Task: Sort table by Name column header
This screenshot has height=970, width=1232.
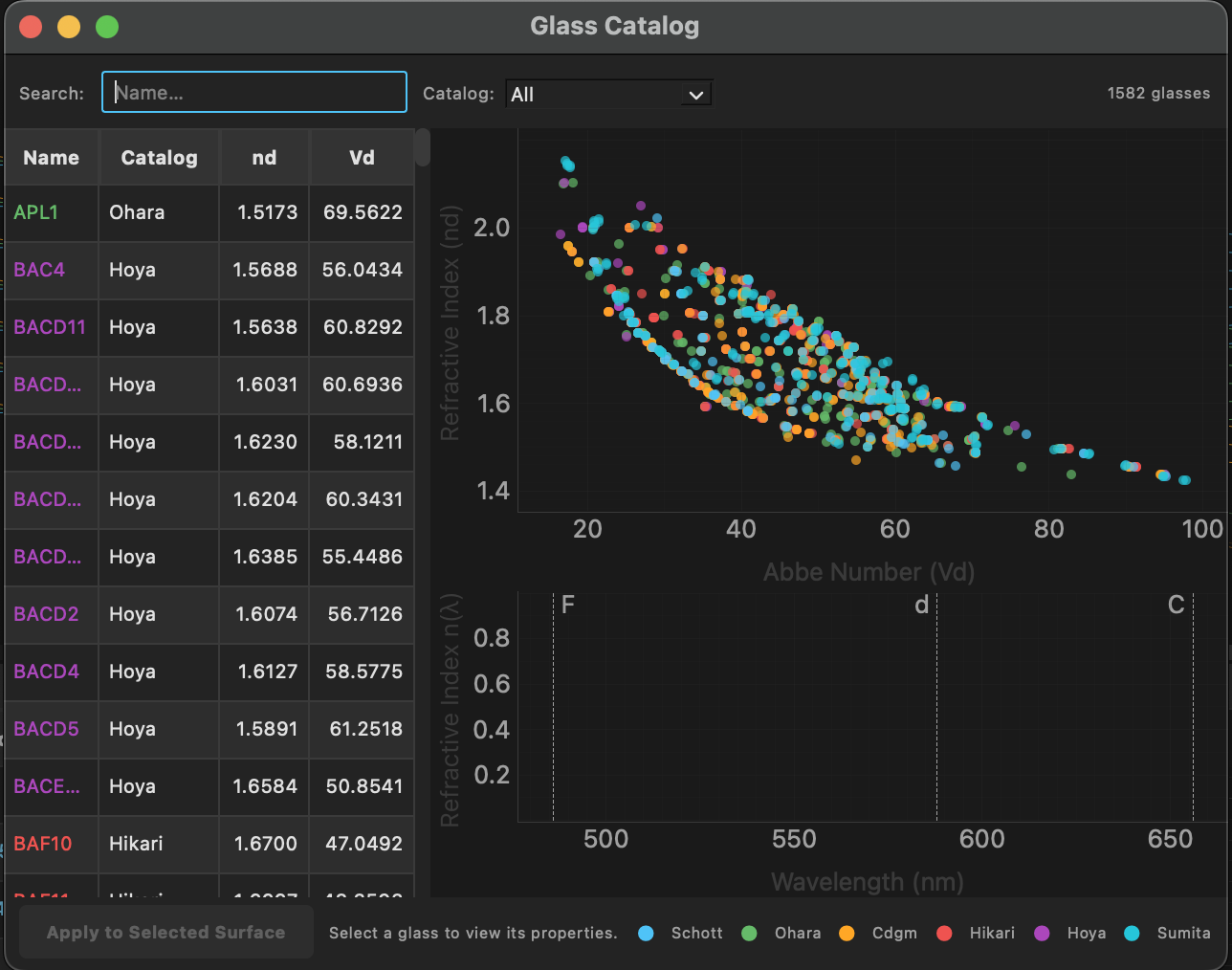Action: (x=52, y=158)
